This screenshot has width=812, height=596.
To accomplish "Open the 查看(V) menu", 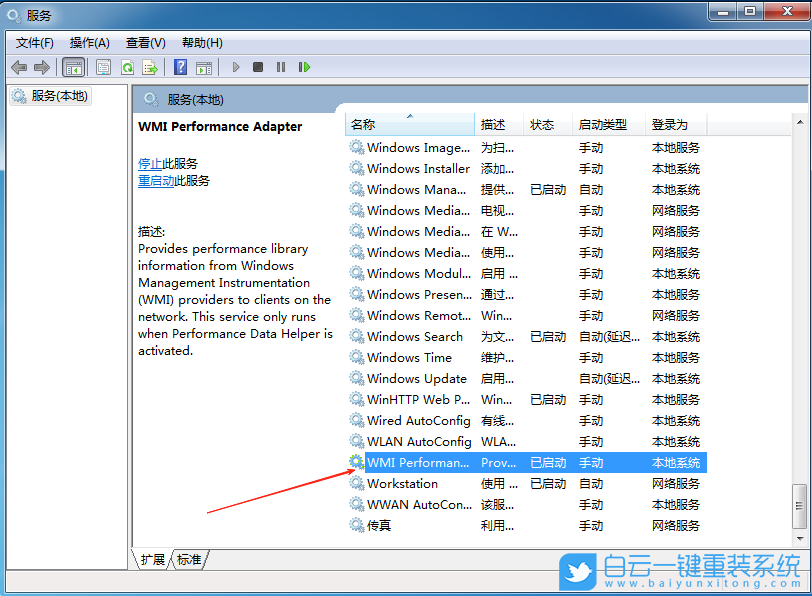I will 144,42.
